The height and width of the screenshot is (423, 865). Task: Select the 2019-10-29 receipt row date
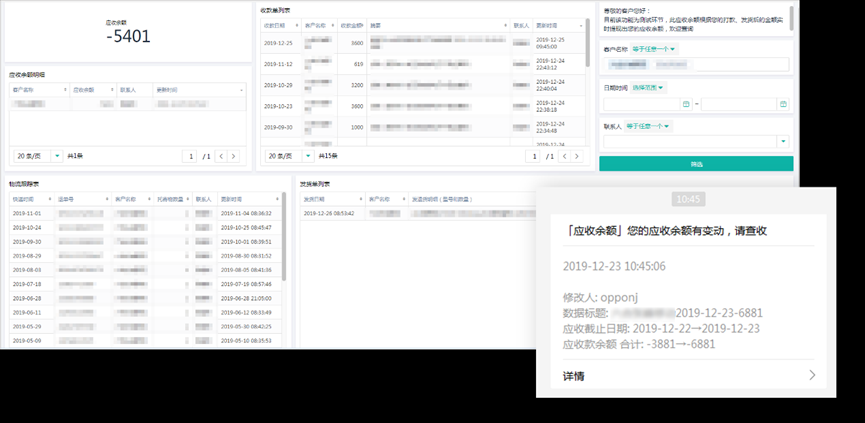pyautogui.click(x=278, y=85)
